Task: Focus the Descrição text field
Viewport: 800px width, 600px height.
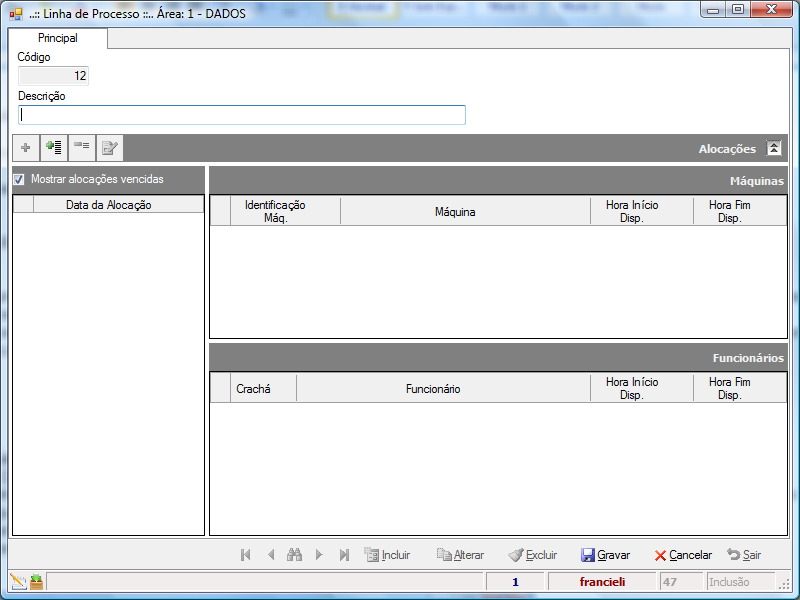Action: point(242,115)
